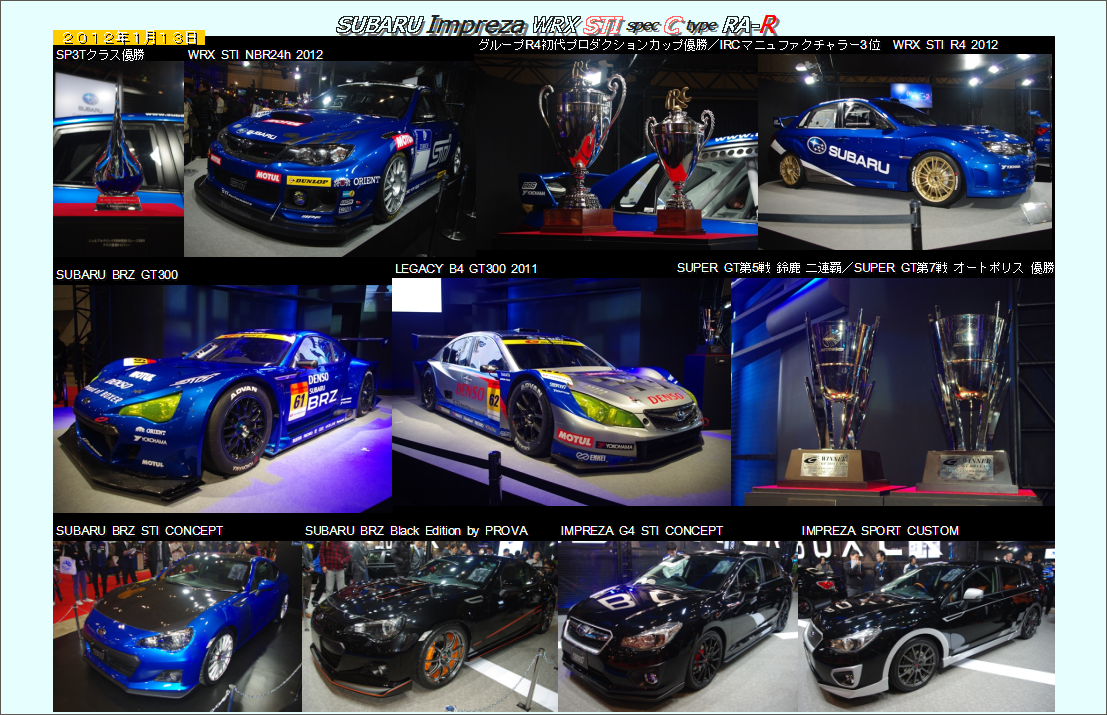Click the 'LEGACY B4 GT300 2011' caption
Viewport: 1107px width, 715px height.
click(x=466, y=268)
